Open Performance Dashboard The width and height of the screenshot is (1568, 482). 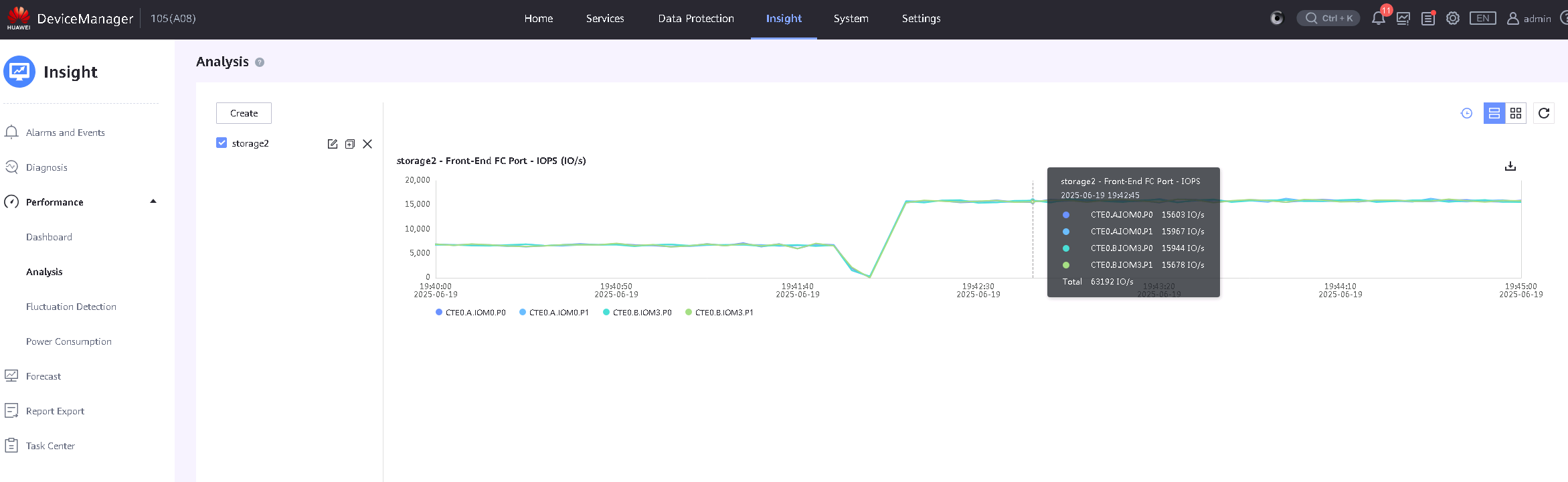pyautogui.click(x=49, y=237)
